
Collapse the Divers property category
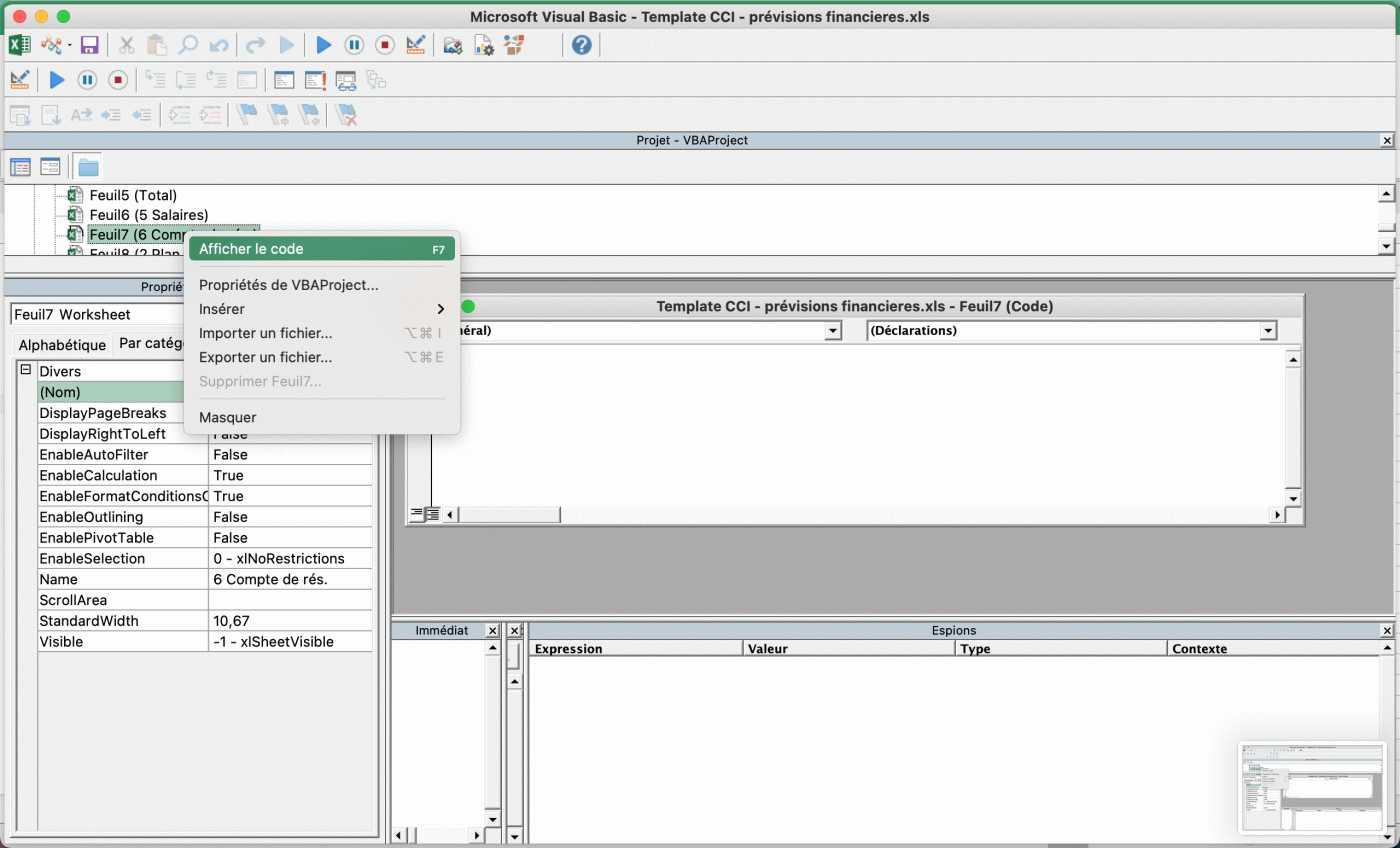(x=26, y=371)
